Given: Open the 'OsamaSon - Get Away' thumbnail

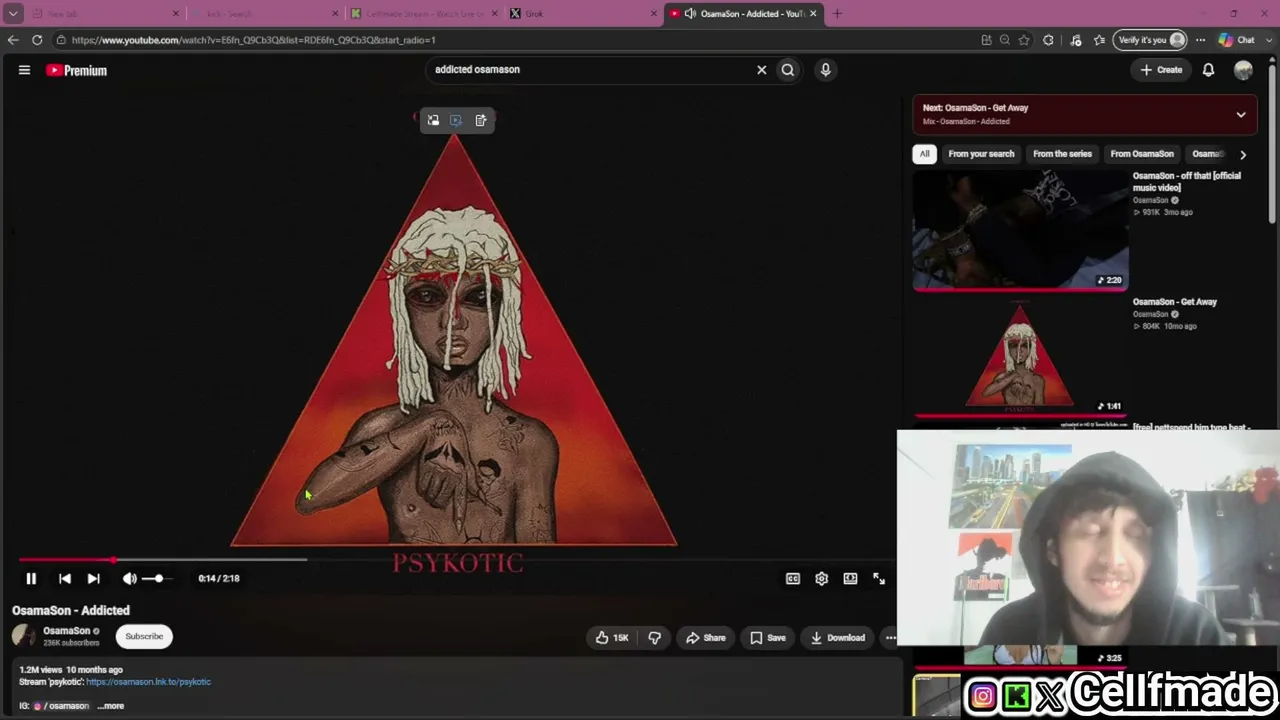Looking at the screenshot, I should 1020,355.
